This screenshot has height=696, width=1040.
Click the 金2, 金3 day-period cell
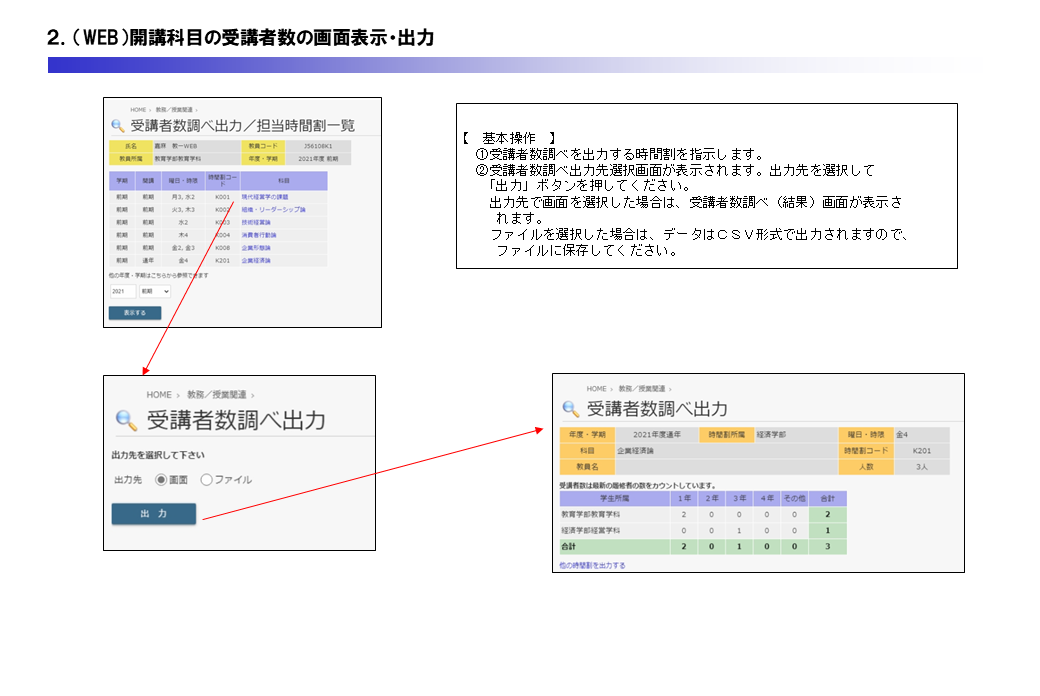(x=183, y=247)
